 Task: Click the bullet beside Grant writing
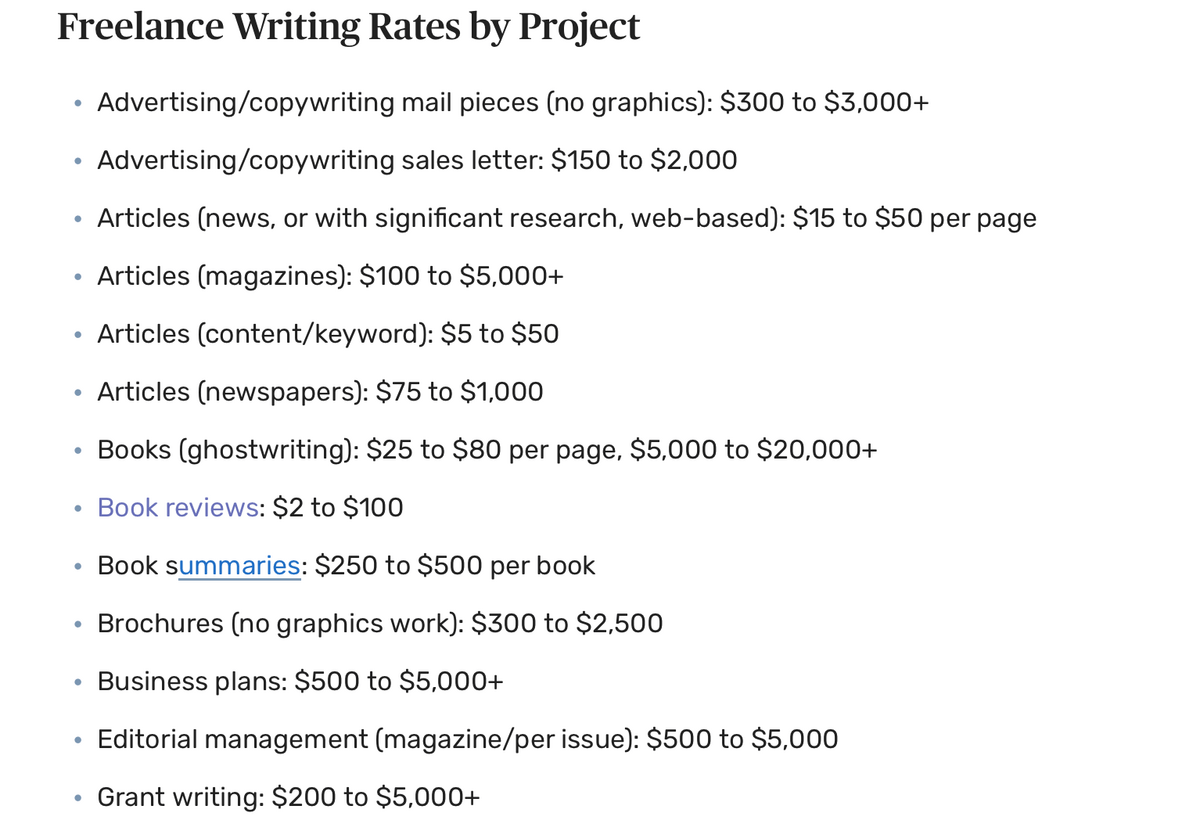[78, 799]
